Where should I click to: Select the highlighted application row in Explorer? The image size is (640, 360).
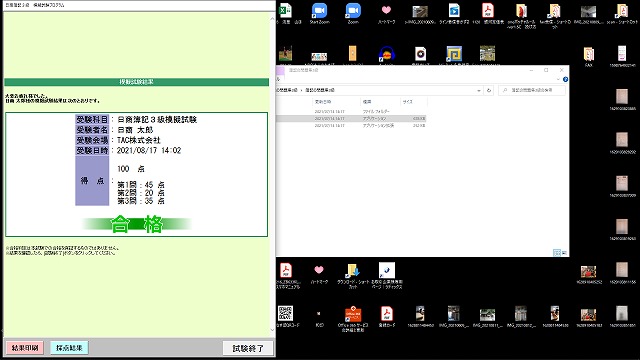[x=351, y=118]
